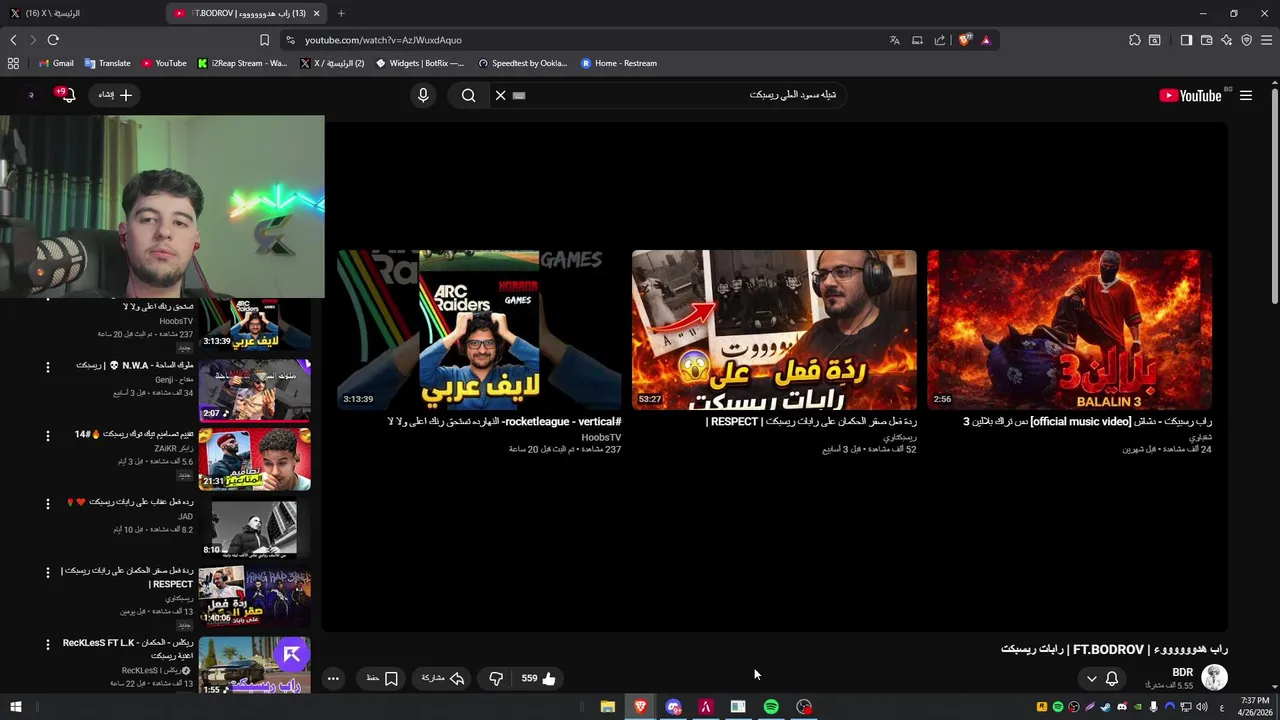Click the address bar URL youtube.com/watch
This screenshot has width=1280, height=720.
383,40
